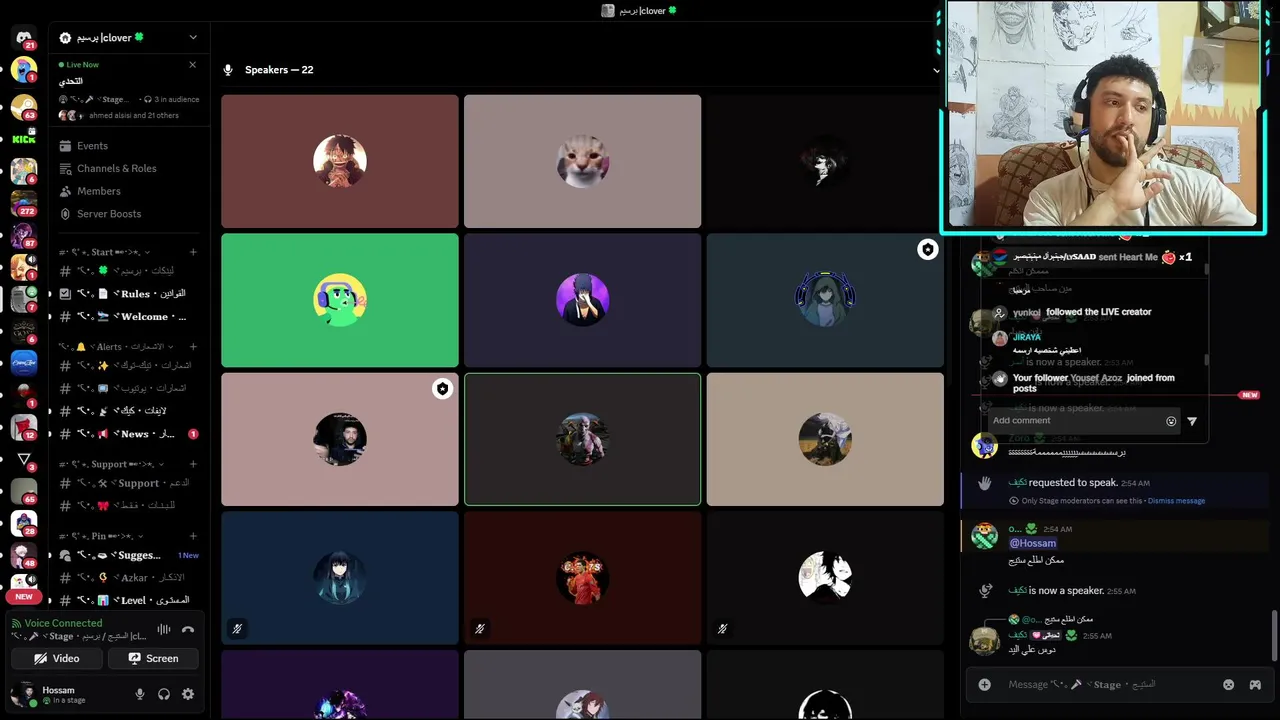The image size is (1280, 720).
Task: Open the triangle logo server icon
Action: click(24, 459)
